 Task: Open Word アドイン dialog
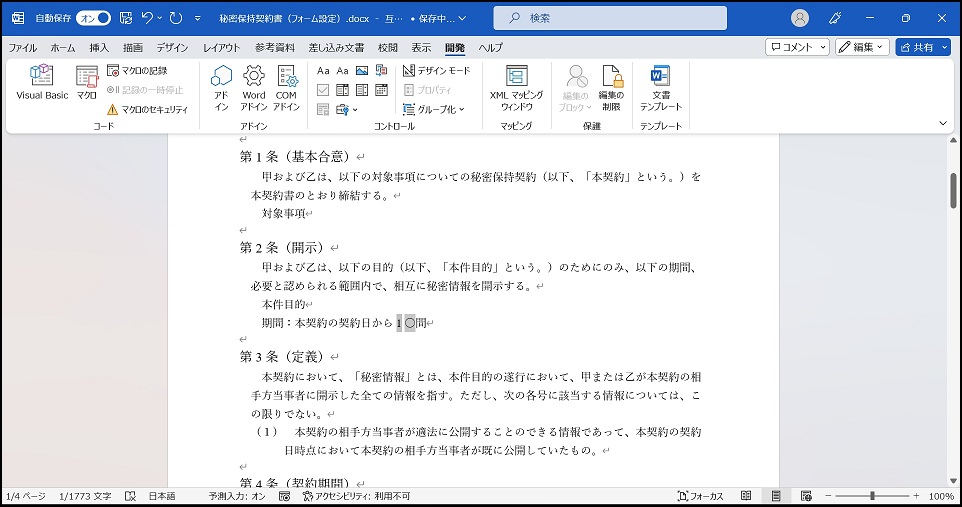click(x=254, y=87)
